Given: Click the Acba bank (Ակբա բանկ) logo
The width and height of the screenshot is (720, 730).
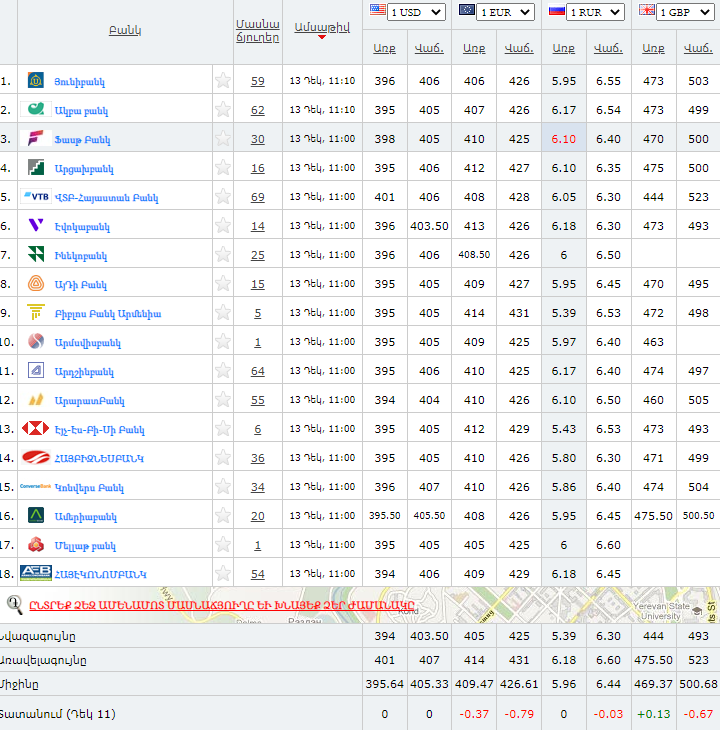Looking at the screenshot, I should coord(36,109).
